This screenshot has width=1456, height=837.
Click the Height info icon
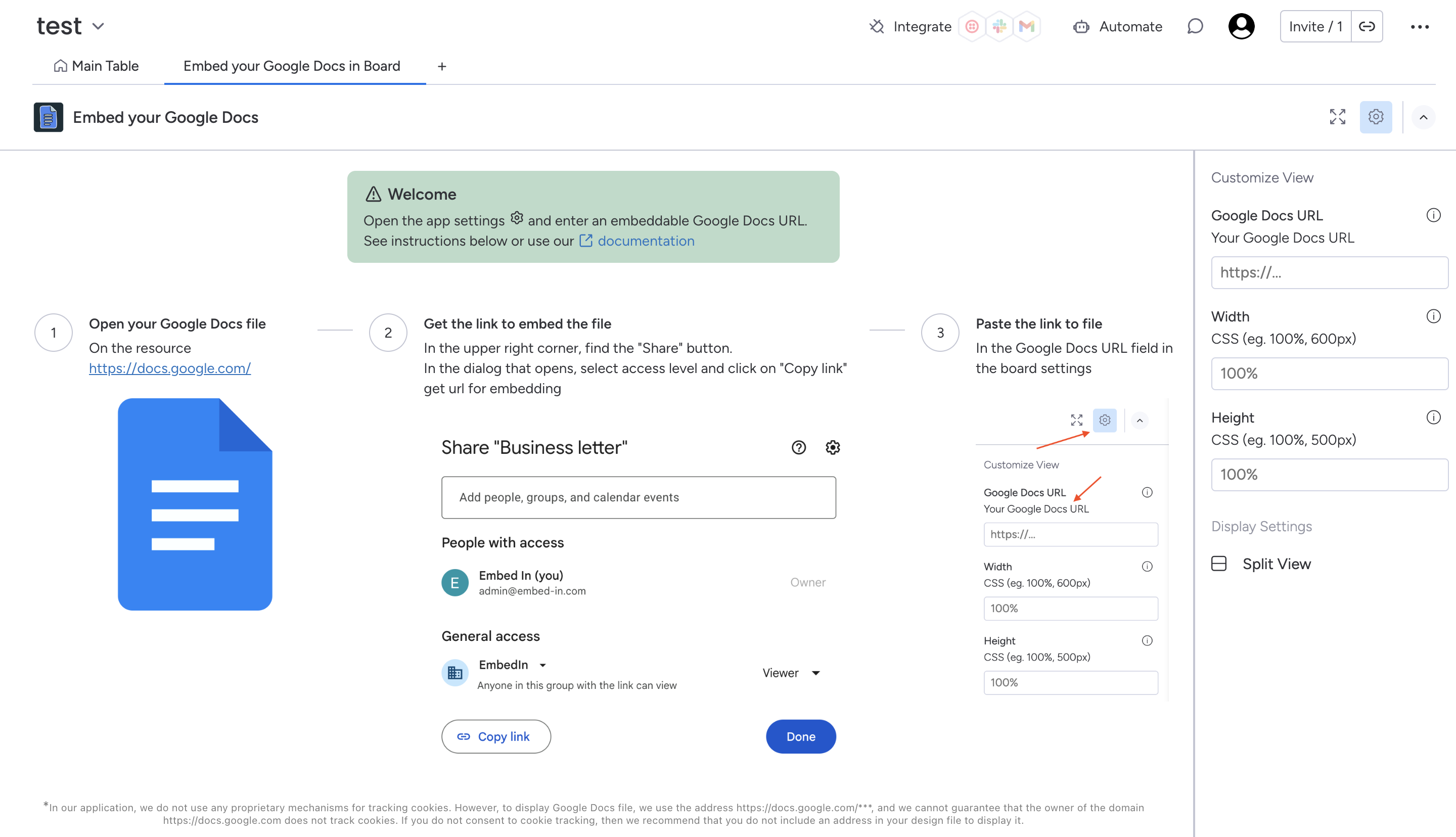coord(1433,417)
